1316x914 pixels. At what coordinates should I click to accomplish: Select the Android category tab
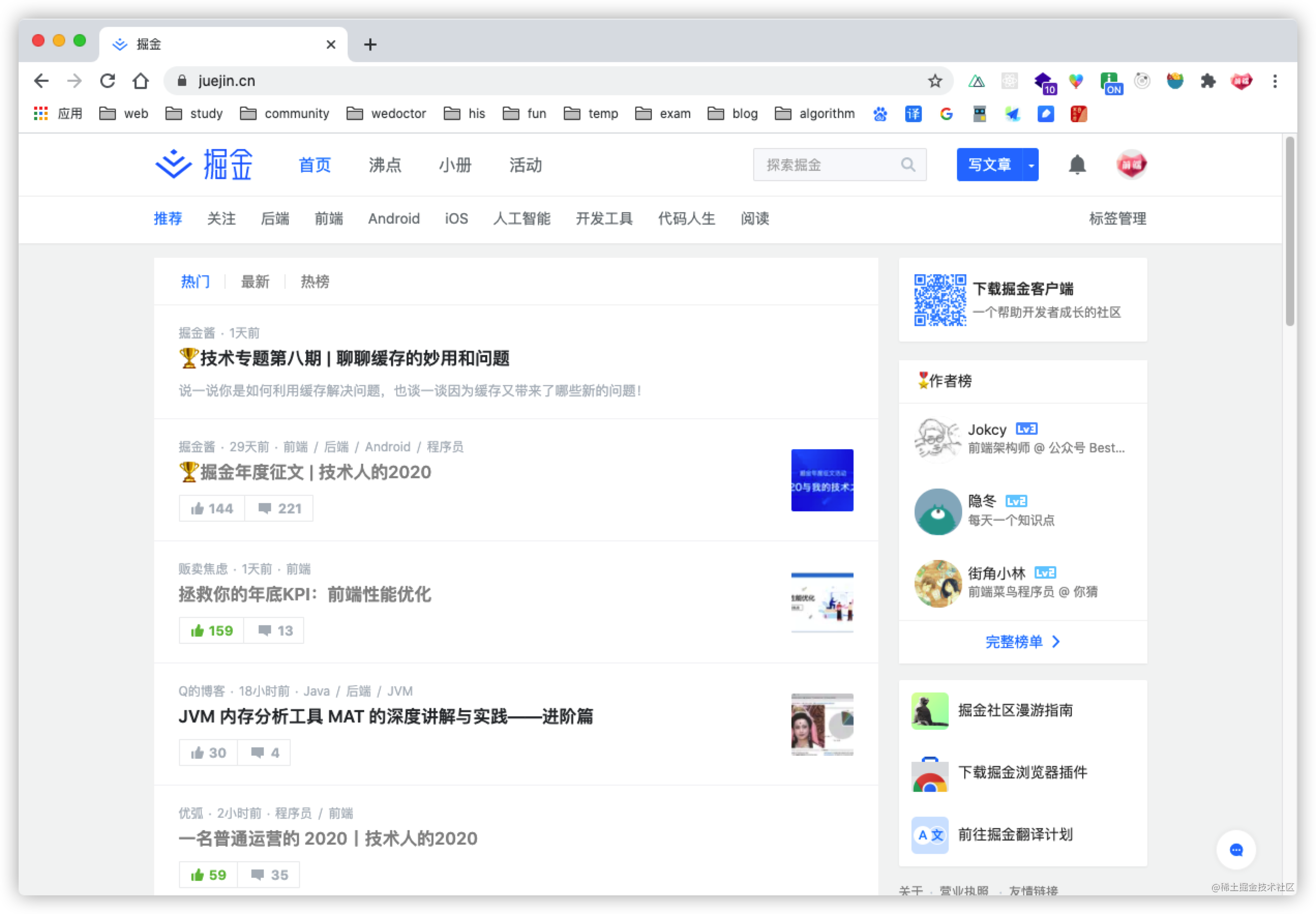pyautogui.click(x=394, y=218)
